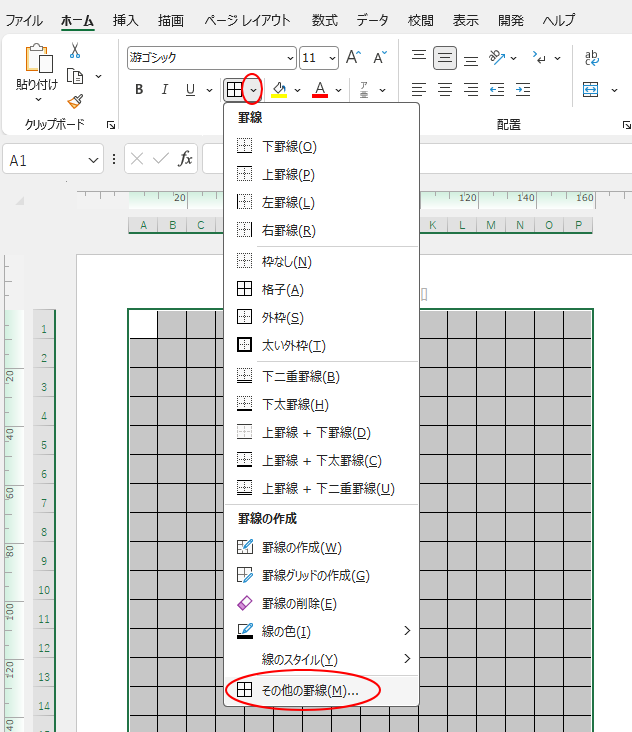Choose 下太罫線(H) thick bottom border

pos(322,404)
